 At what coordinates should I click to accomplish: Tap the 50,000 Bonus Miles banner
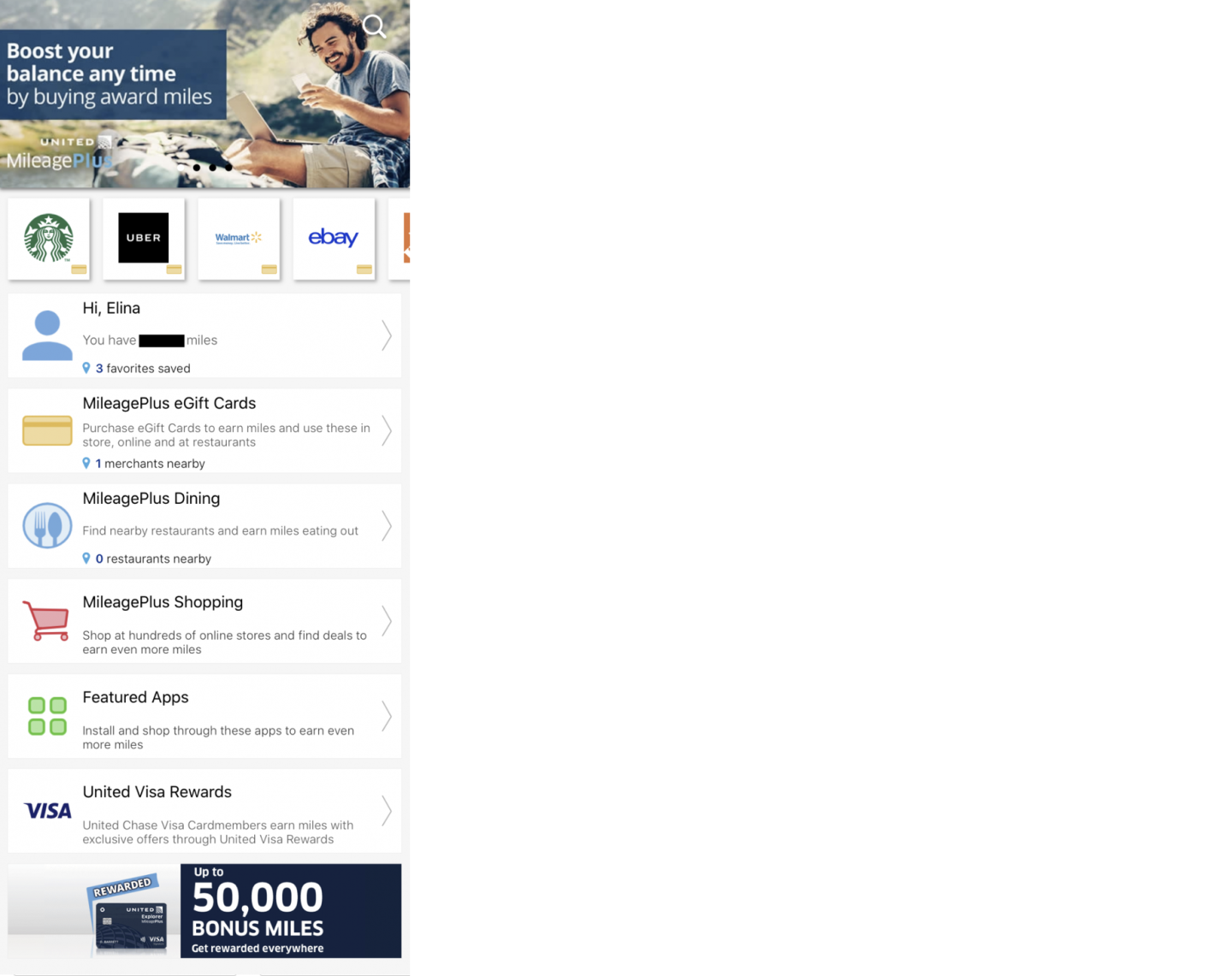(204, 910)
